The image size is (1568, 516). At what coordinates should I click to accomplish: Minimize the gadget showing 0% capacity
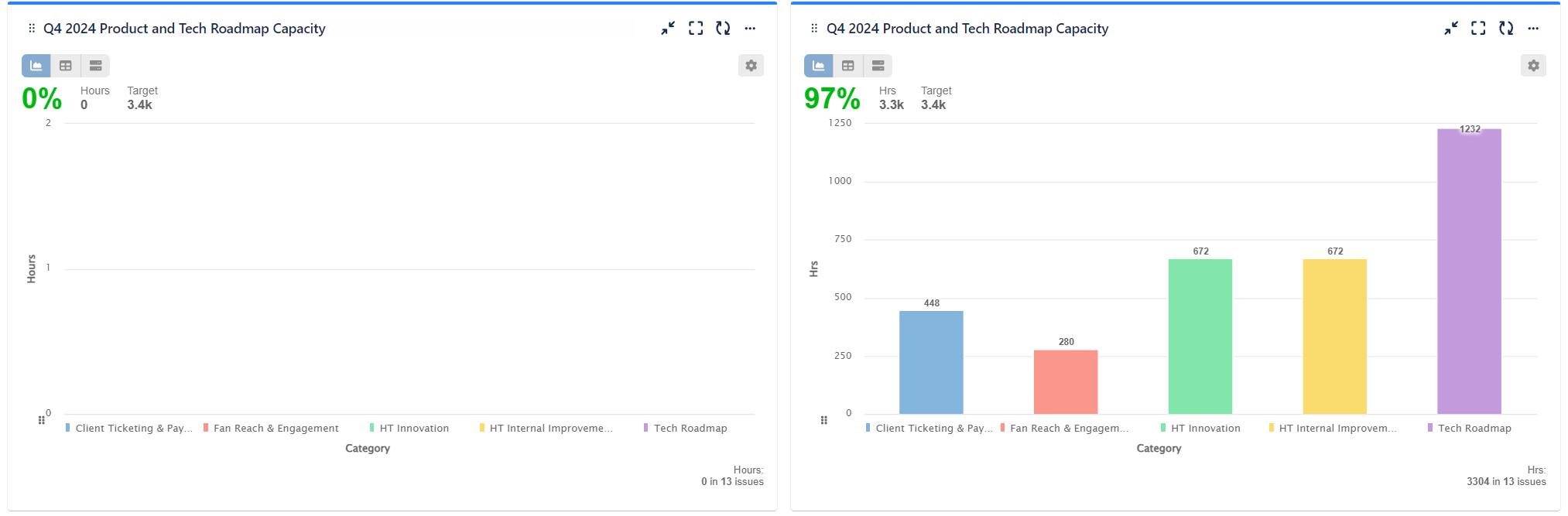(x=668, y=29)
